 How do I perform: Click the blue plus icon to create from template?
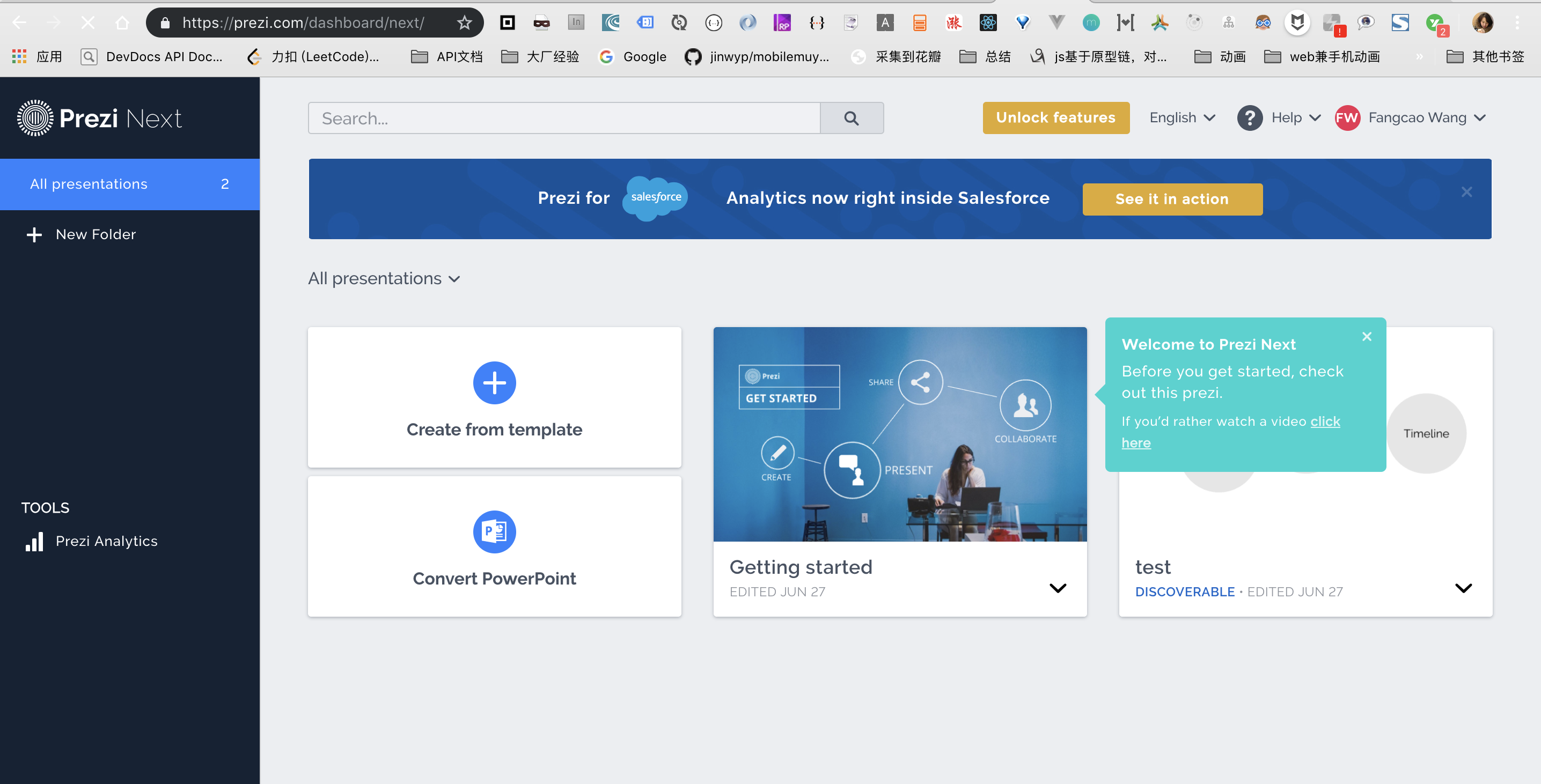[x=494, y=383]
